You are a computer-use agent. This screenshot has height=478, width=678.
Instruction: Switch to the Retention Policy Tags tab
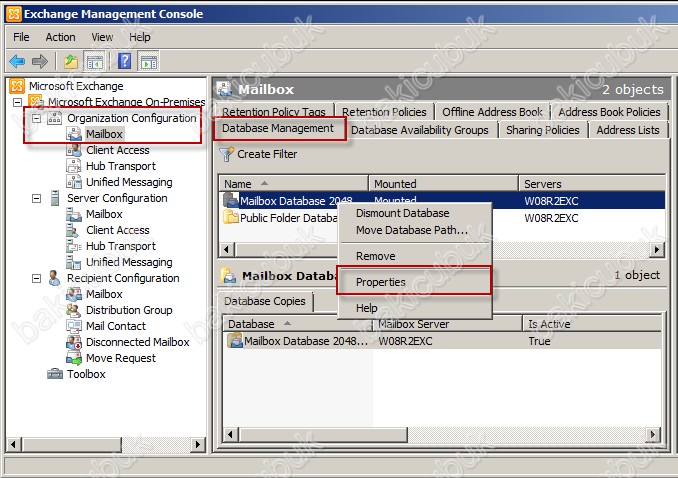274,112
